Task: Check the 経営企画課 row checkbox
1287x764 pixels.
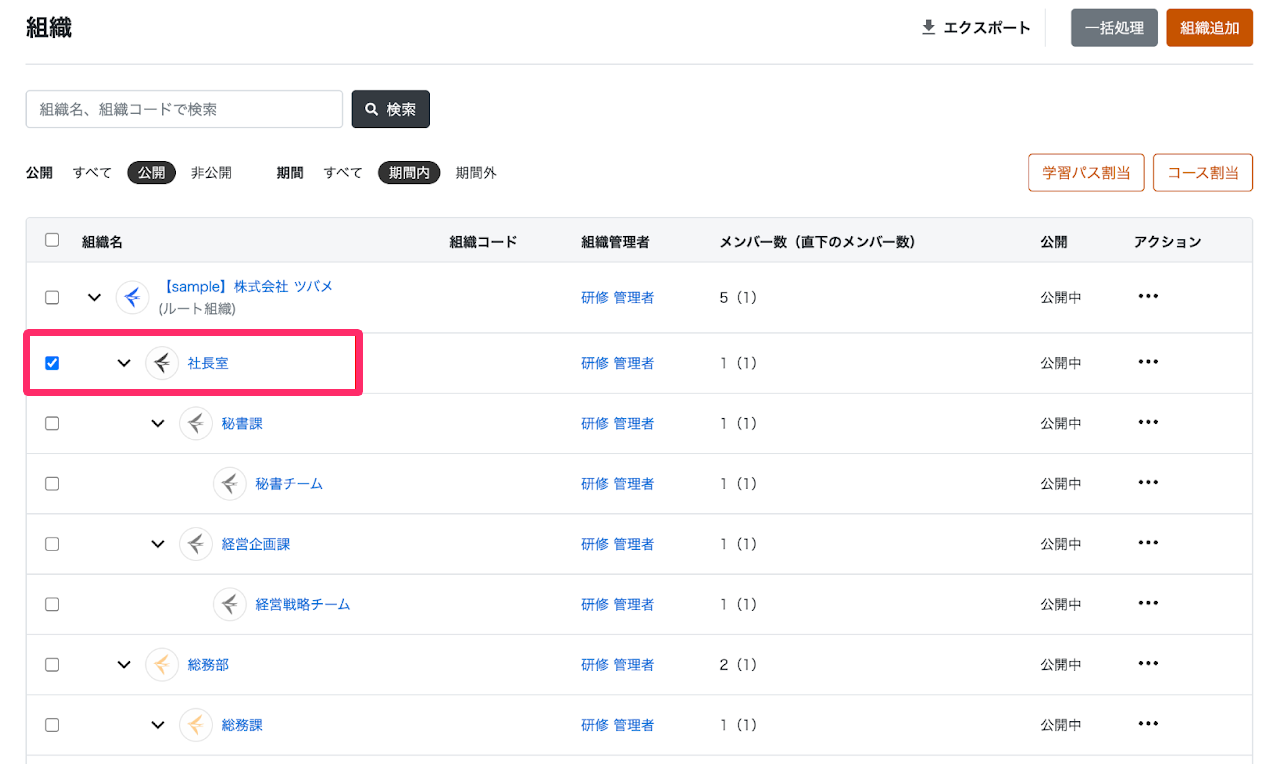Action: pos(52,544)
